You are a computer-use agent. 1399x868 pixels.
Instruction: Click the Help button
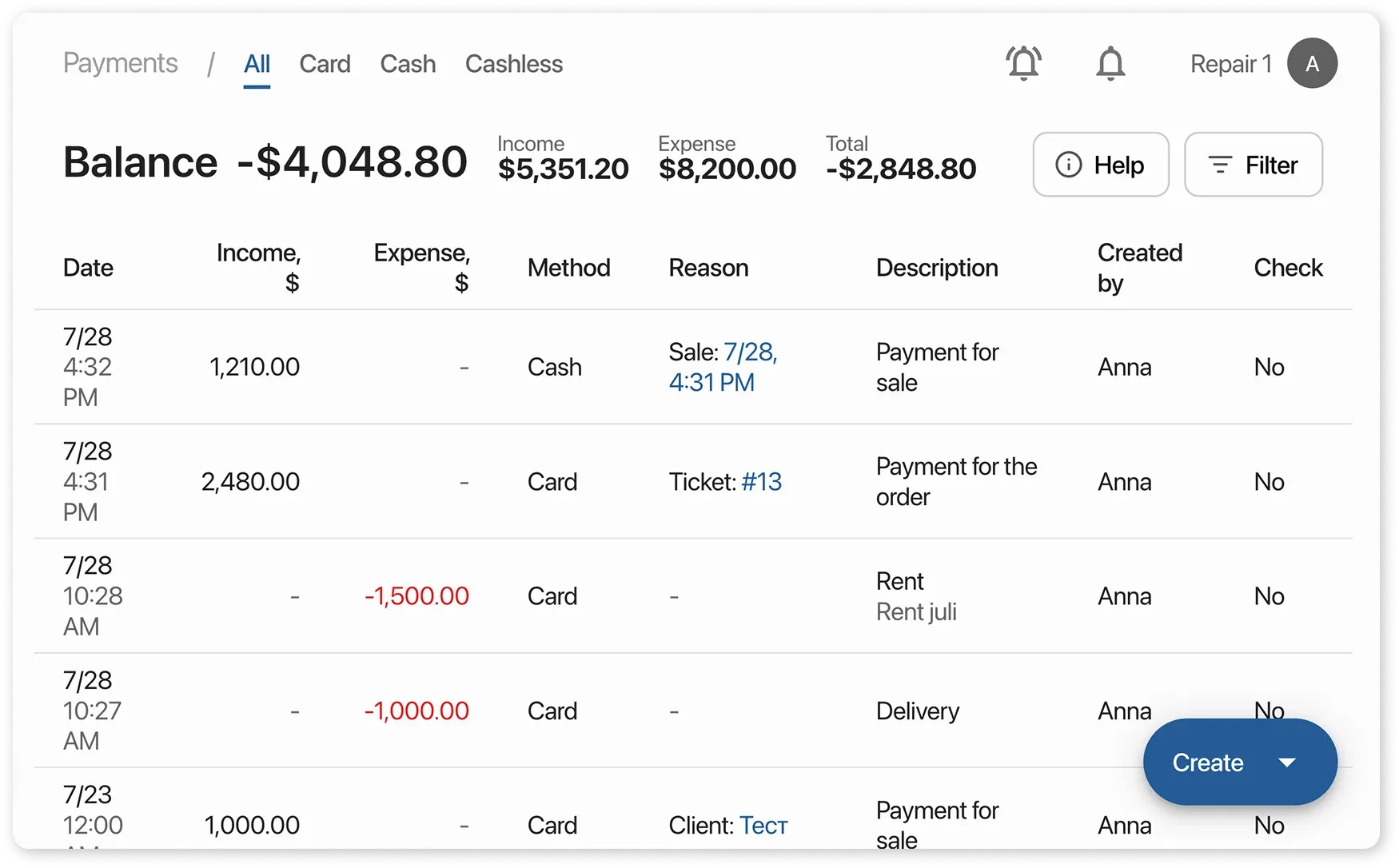tap(1101, 165)
